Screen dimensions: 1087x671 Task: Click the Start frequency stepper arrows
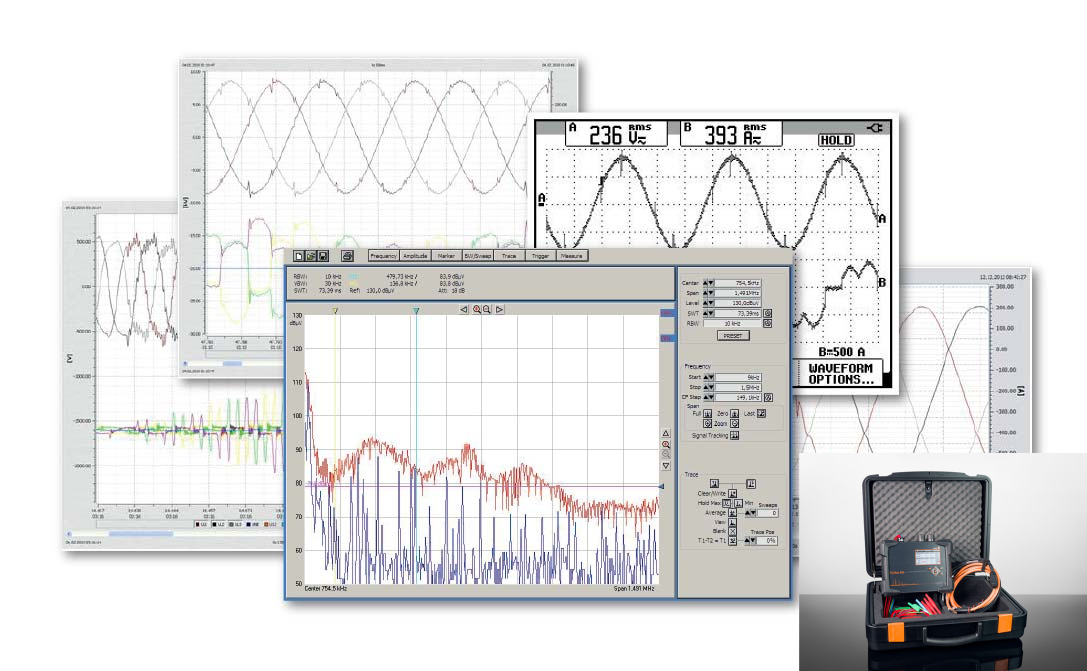[708, 377]
